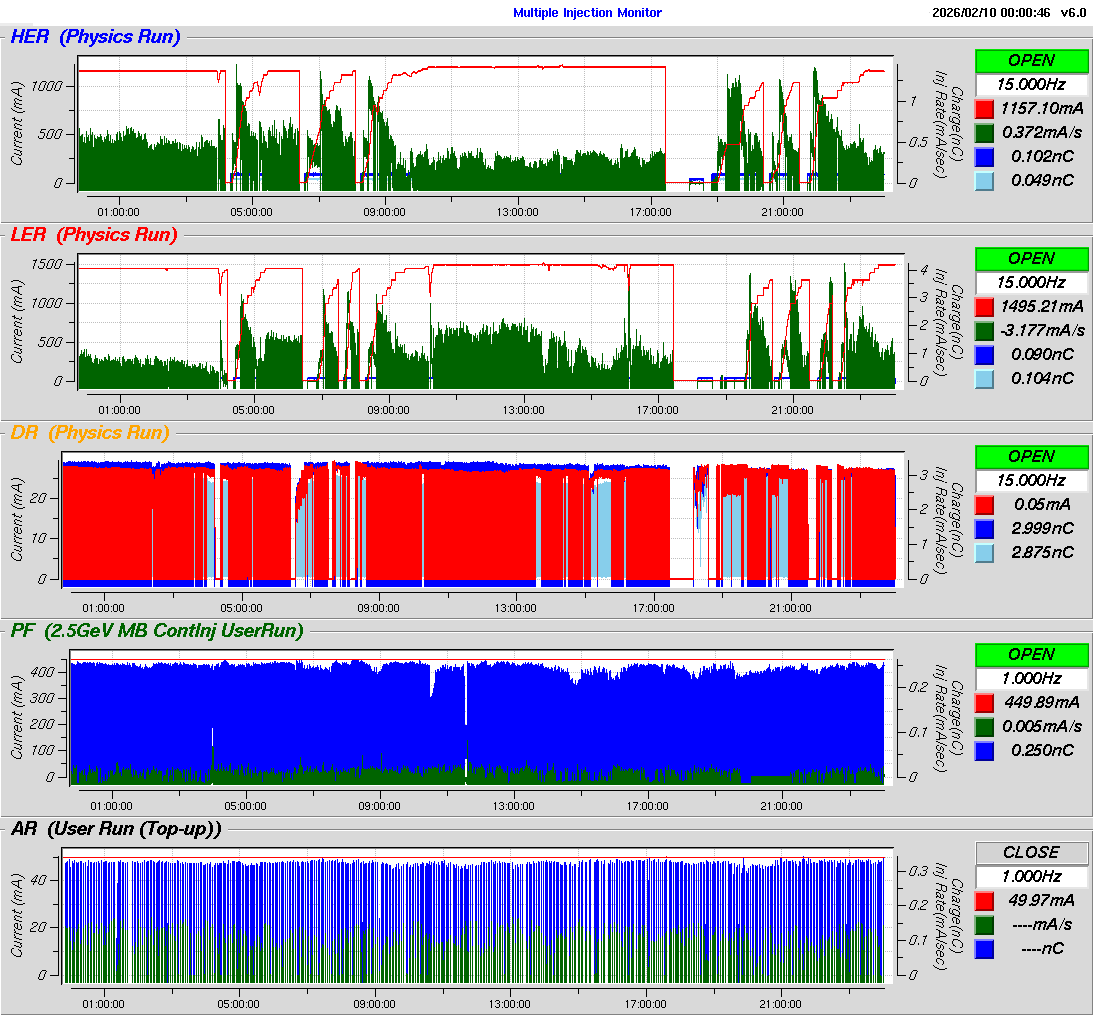Select the 15.000Hz field in HER panel

(x=1031, y=84)
